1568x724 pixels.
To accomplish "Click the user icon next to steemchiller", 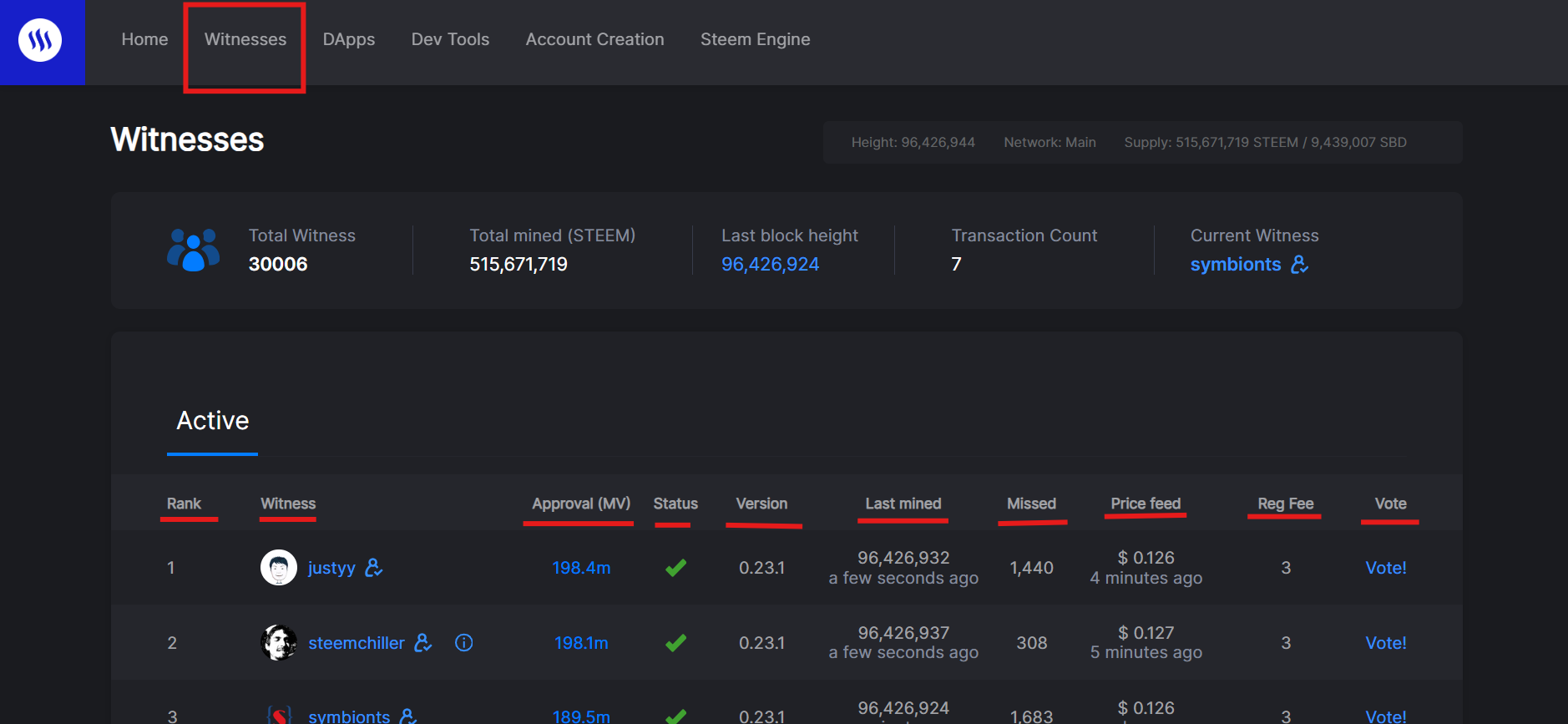I will [423, 643].
